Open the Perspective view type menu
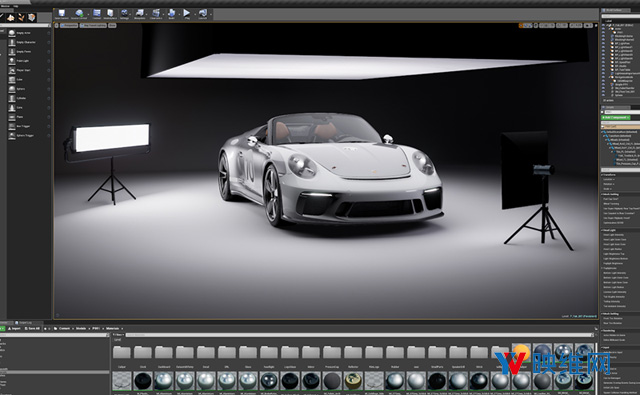The image size is (640, 395). click(69, 25)
